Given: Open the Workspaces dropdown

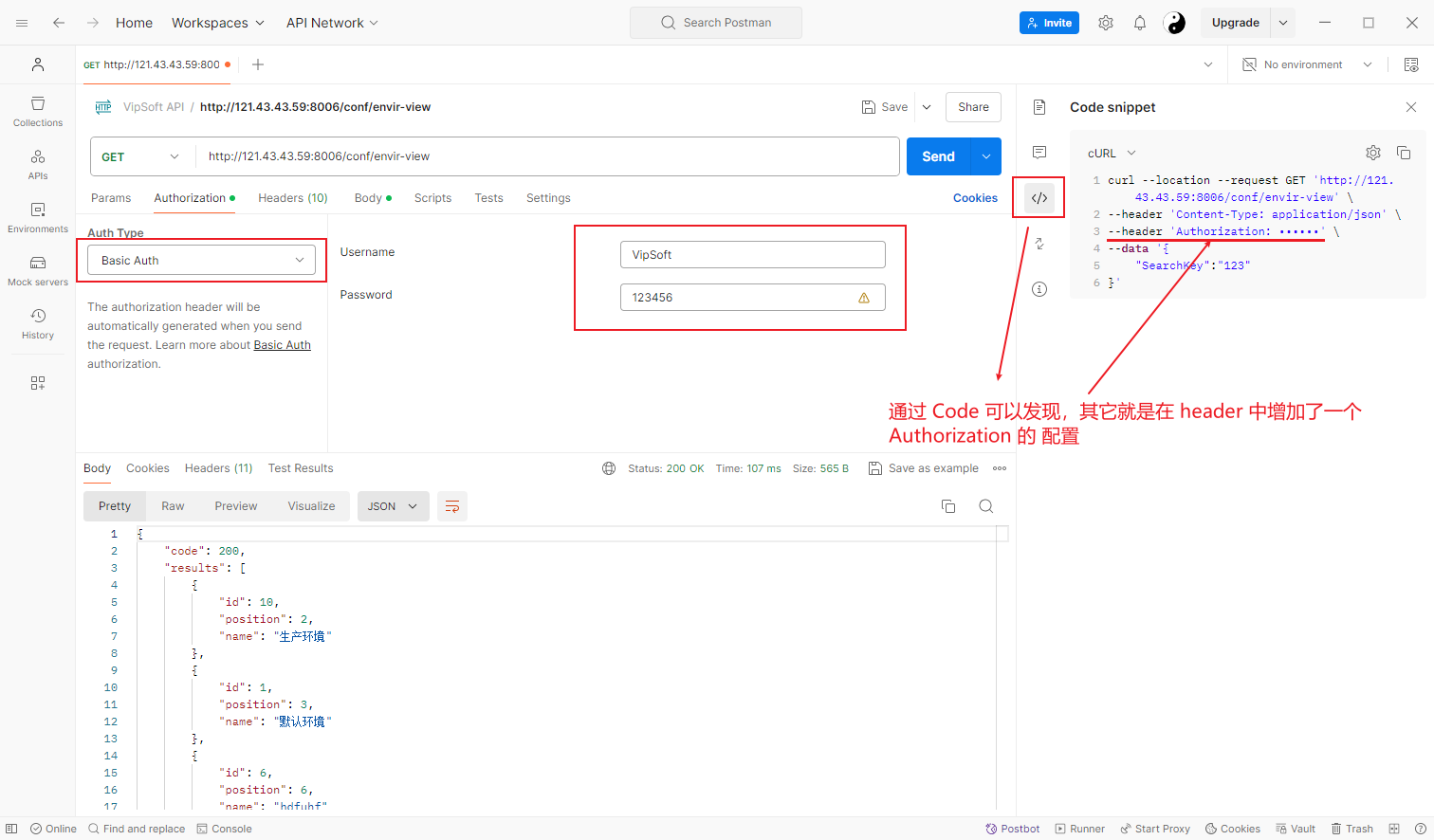Looking at the screenshot, I should click(x=218, y=23).
